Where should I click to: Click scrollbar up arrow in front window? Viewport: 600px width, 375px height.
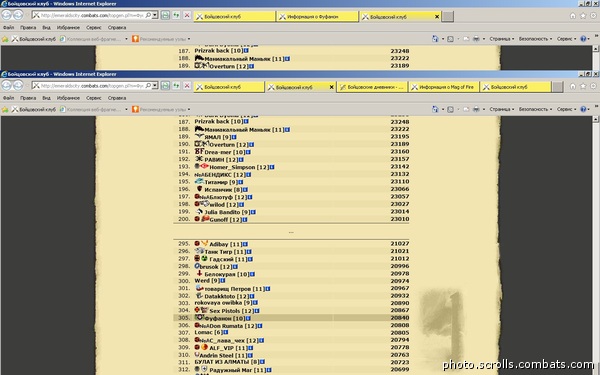tap(596, 119)
